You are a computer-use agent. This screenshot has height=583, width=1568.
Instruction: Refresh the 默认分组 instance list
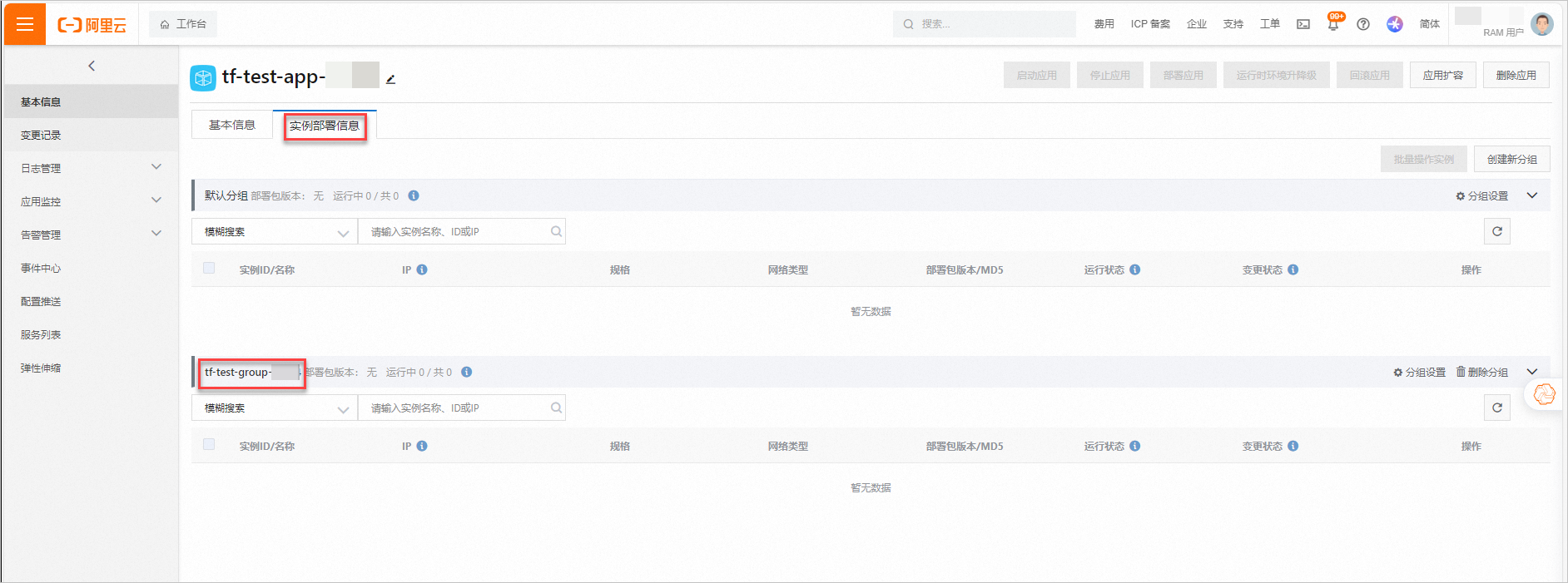click(x=1497, y=231)
